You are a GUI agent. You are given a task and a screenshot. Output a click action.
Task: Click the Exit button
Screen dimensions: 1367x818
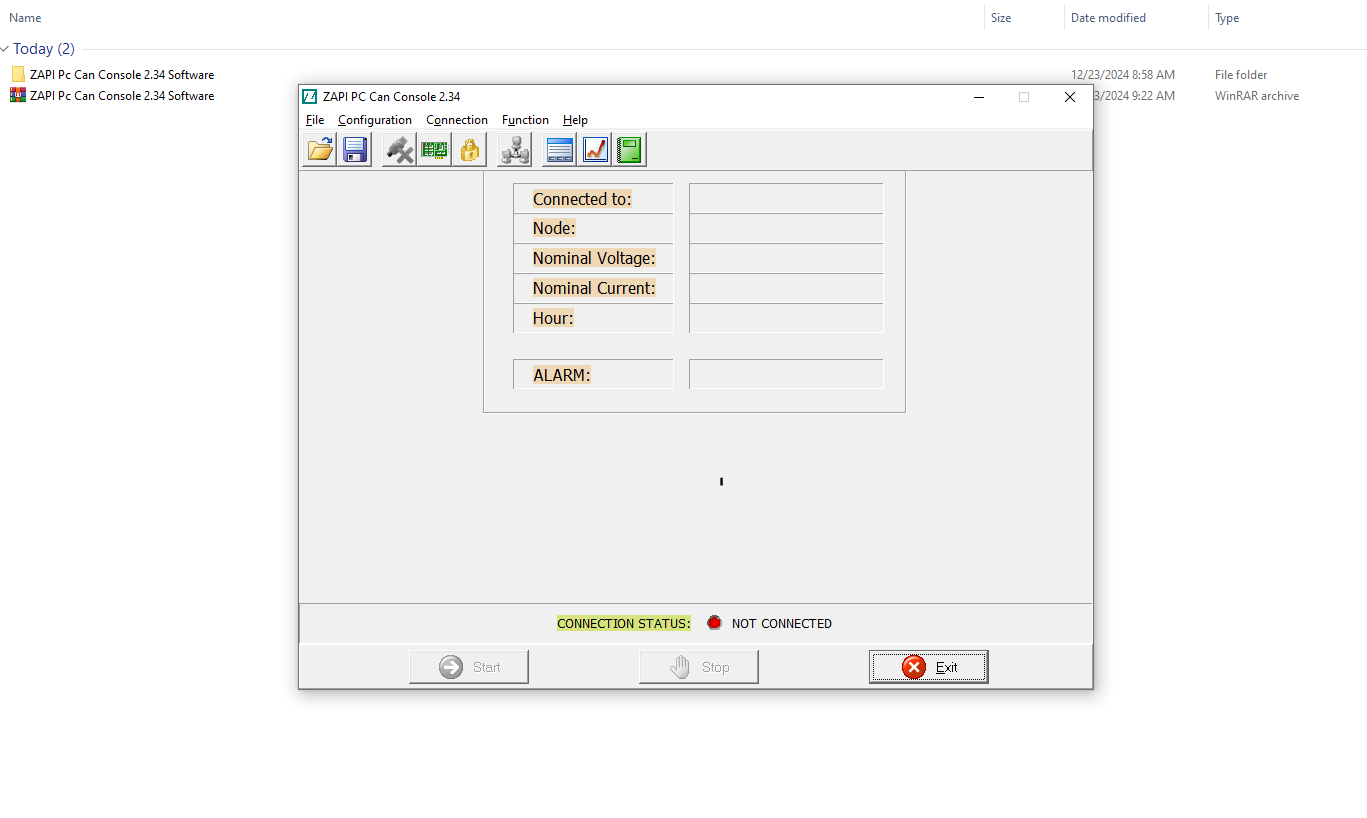(x=929, y=667)
